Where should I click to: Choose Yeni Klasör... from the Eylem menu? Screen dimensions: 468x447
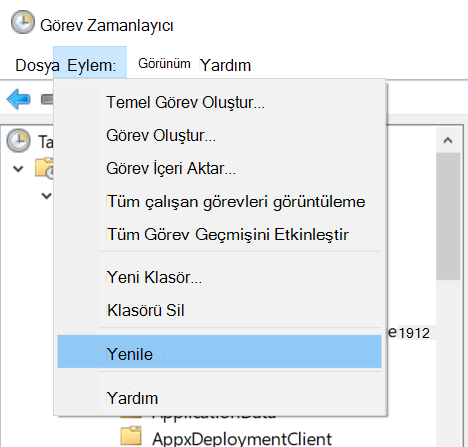(219, 277)
